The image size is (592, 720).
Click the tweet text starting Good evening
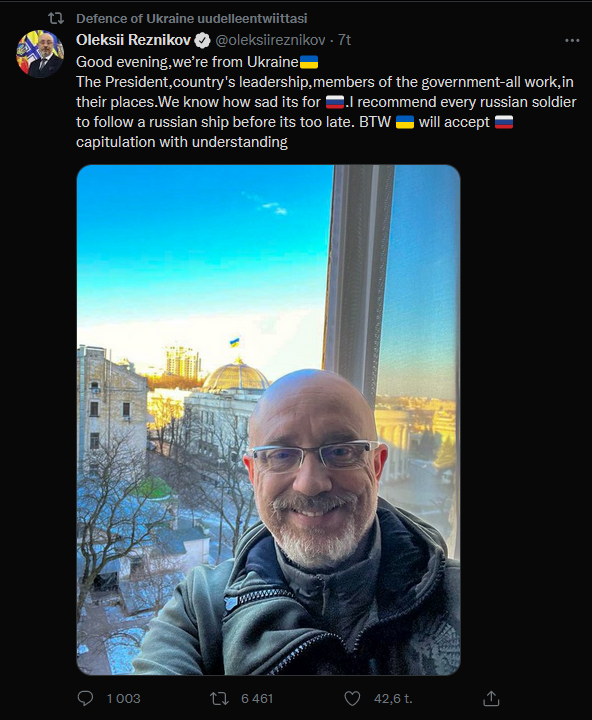pyautogui.click(x=326, y=102)
